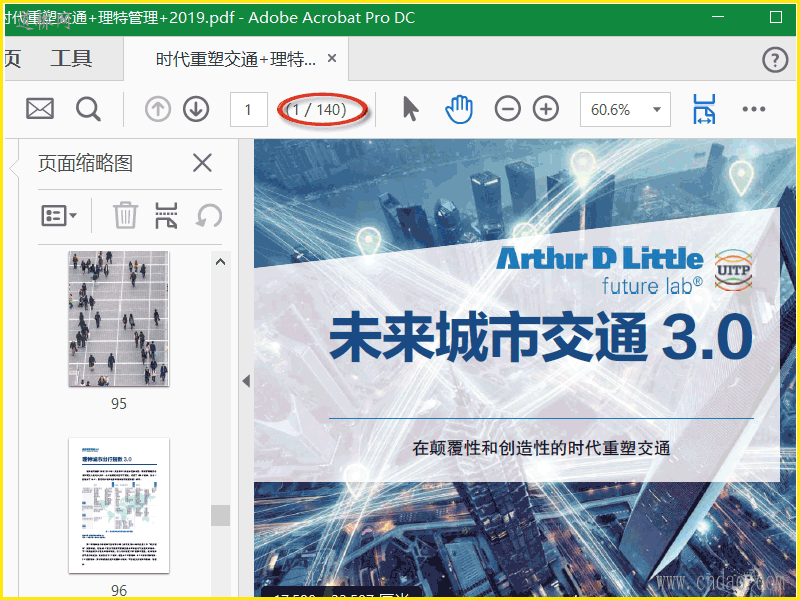Switch to the 工具 tab

(x=71, y=59)
